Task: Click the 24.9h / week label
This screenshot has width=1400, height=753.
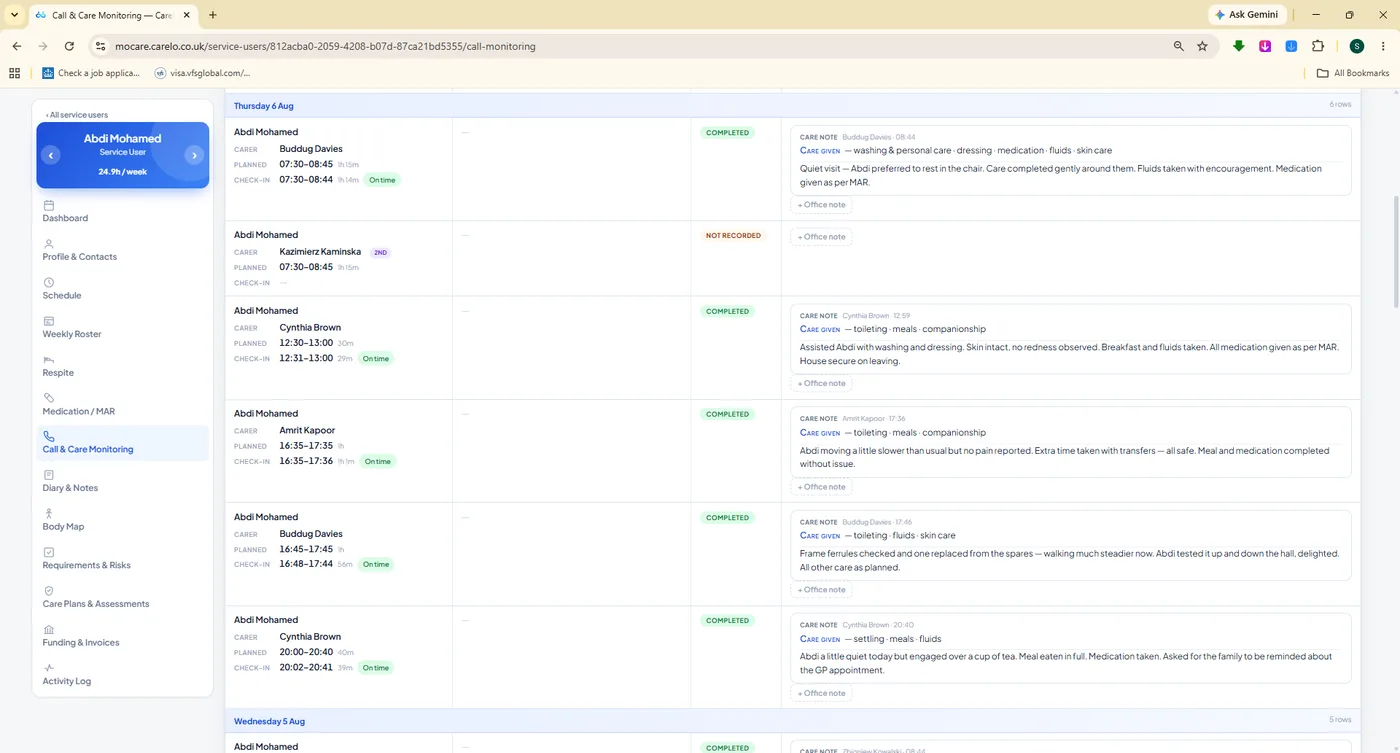Action: pos(123,172)
